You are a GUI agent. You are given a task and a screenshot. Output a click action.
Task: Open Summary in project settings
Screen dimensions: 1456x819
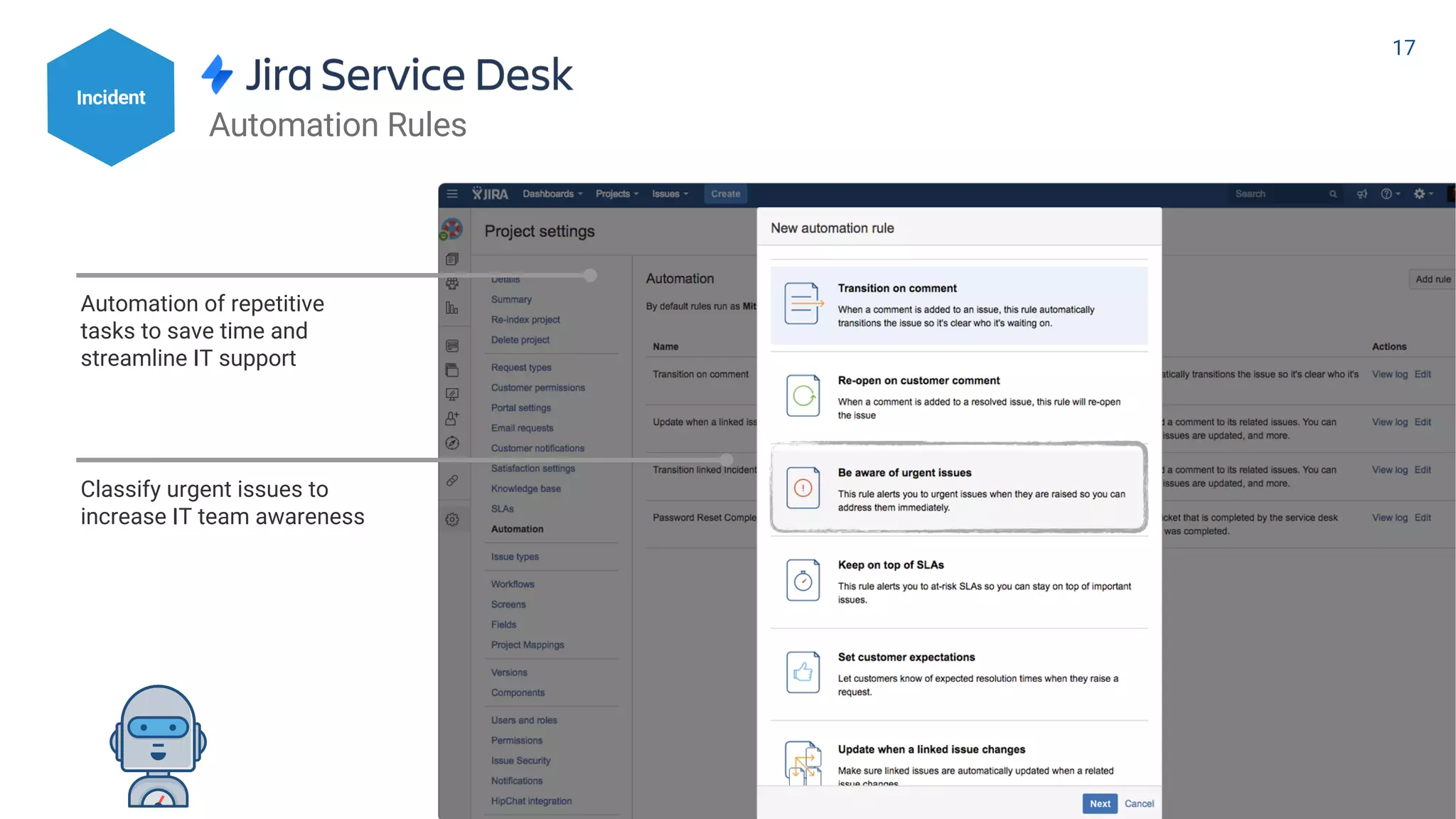tap(511, 299)
